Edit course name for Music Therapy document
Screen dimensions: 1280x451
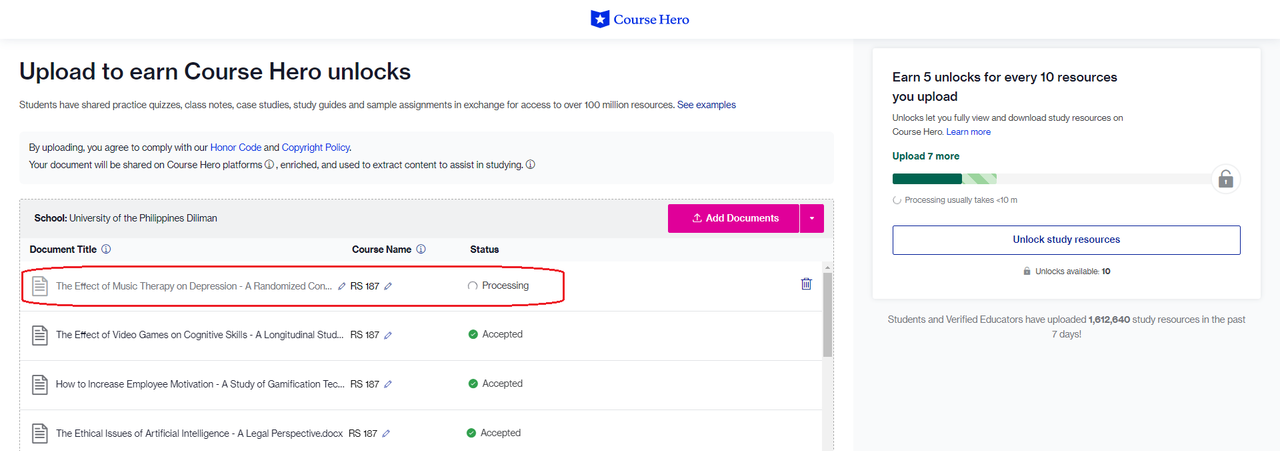pyautogui.click(x=388, y=286)
